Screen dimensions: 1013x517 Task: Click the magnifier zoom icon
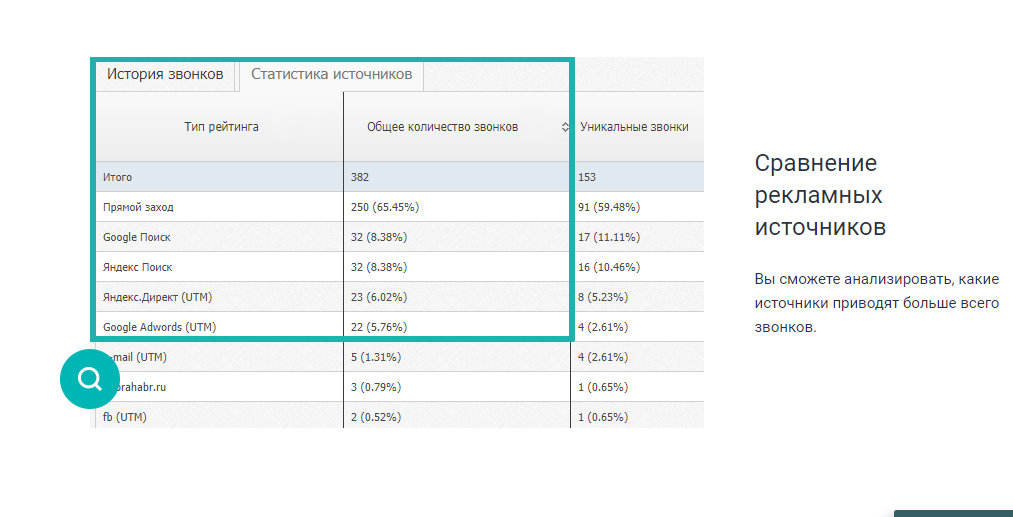click(90, 379)
